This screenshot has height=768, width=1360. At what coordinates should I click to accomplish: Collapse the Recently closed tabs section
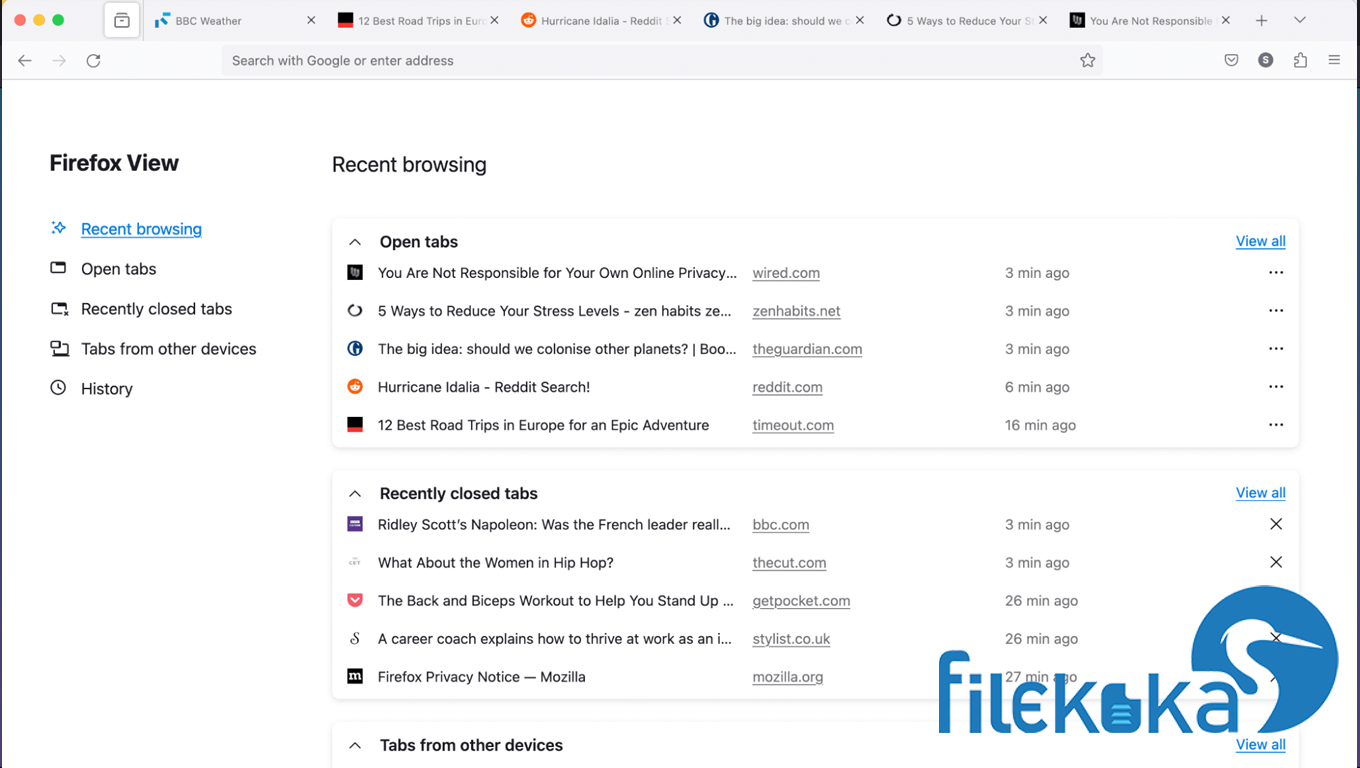355,494
